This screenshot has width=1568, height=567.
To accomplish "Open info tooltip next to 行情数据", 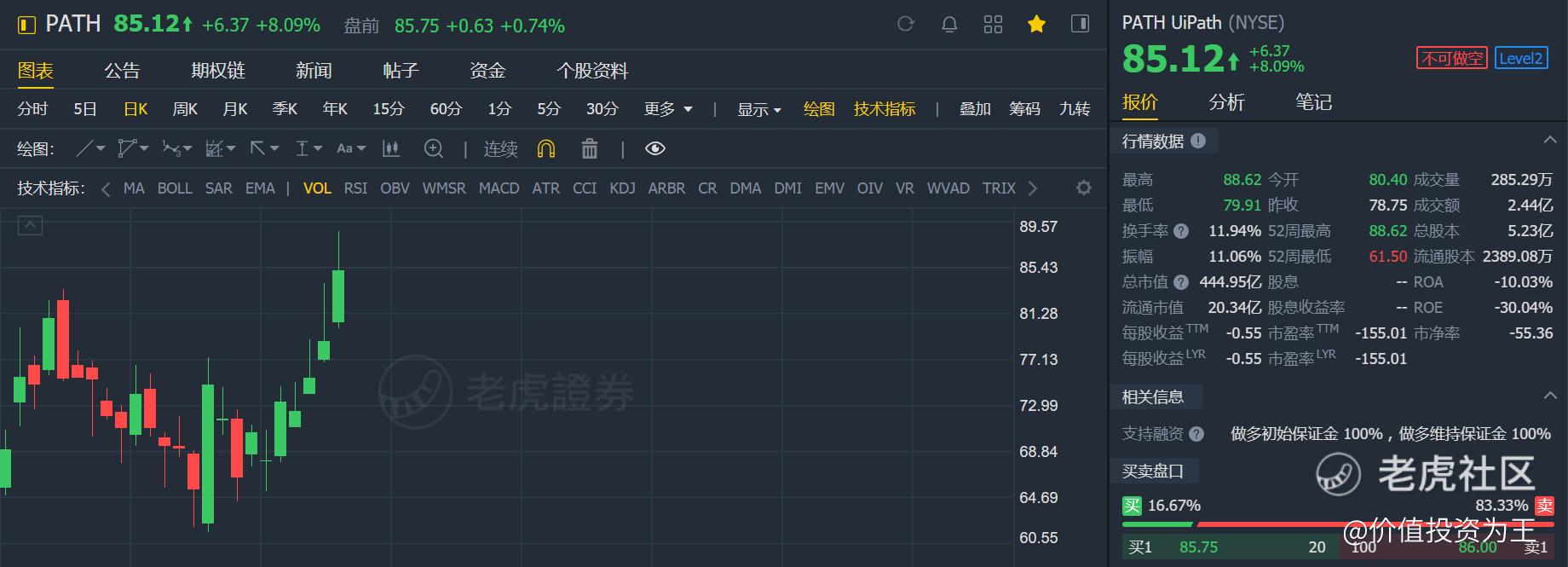I will pyautogui.click(x=1198, y=141).
